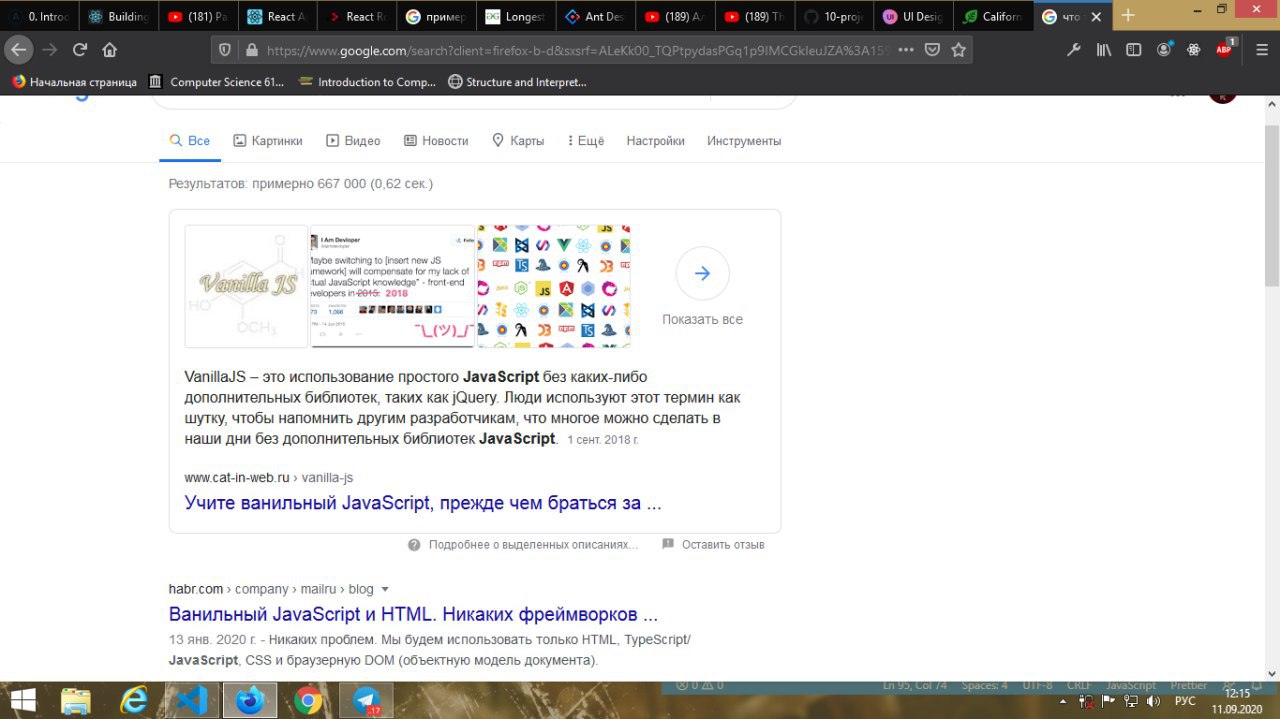The height and width of the screenshot is (719, 1280).
Task: Open the 'Introduction to Comp...' bookmark
Action: point(367,82)
